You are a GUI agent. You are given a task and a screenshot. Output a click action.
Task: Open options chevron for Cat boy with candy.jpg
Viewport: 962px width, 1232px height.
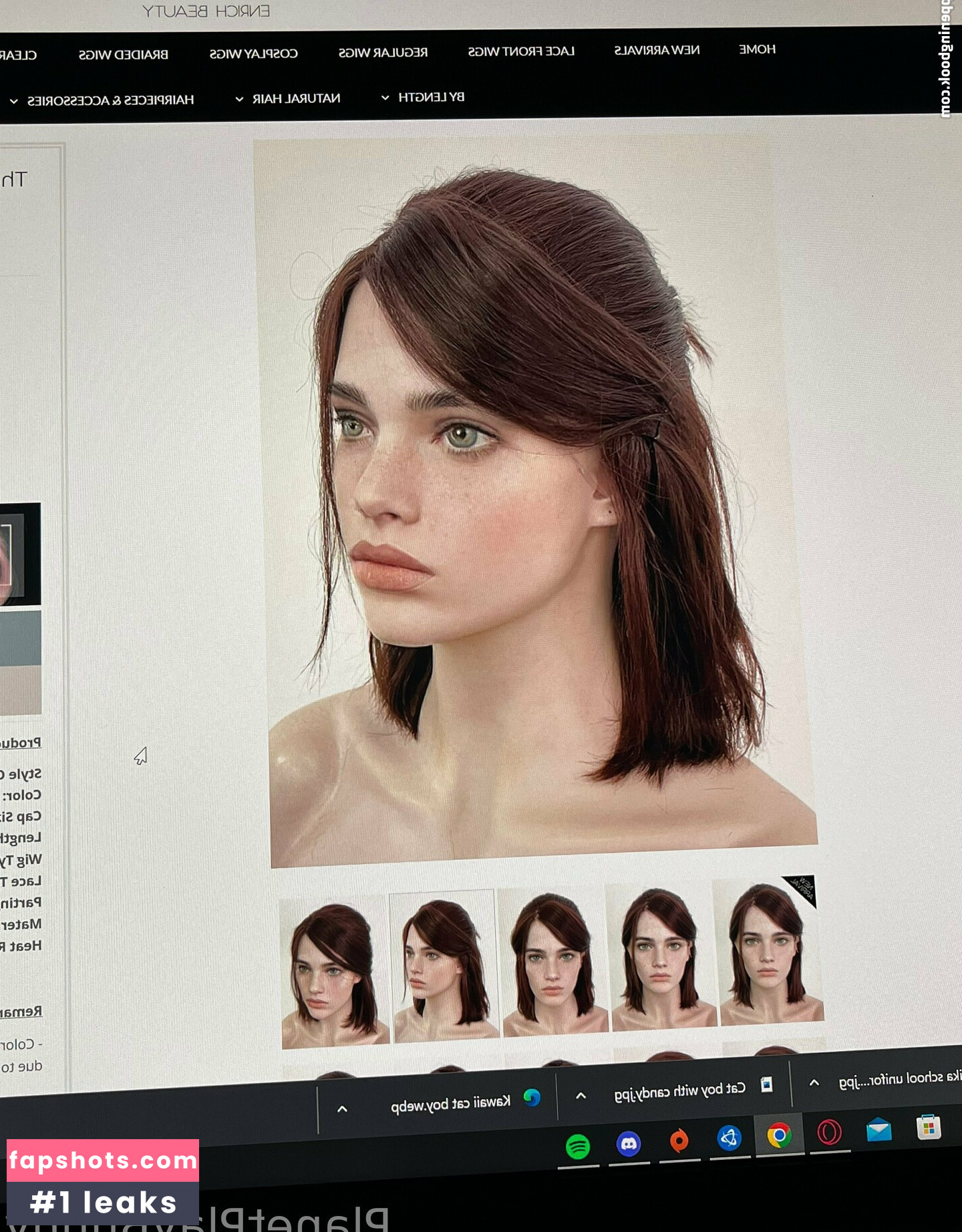(x=581, y=1096)
